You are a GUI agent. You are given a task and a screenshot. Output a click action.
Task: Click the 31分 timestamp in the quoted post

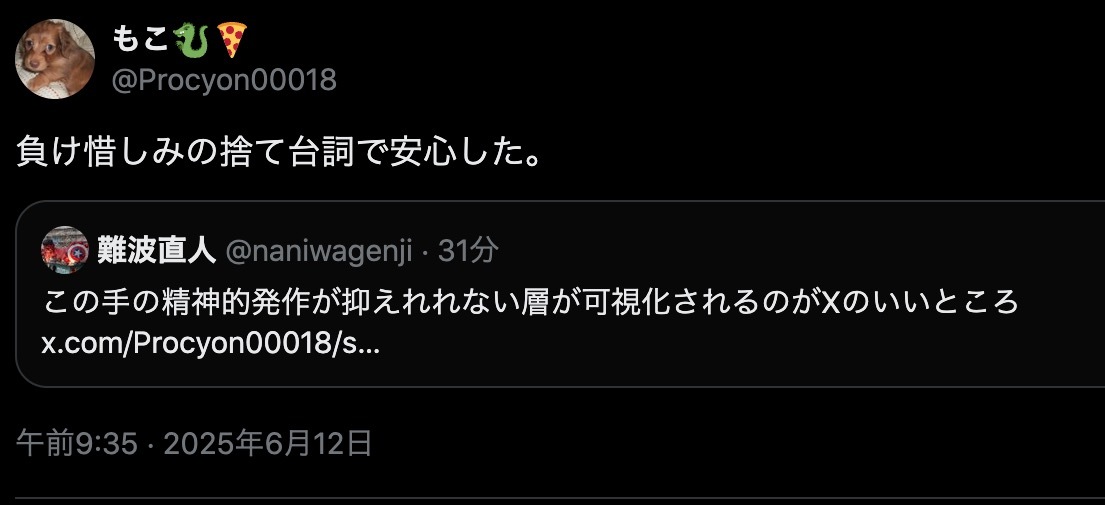click(469, 251)
